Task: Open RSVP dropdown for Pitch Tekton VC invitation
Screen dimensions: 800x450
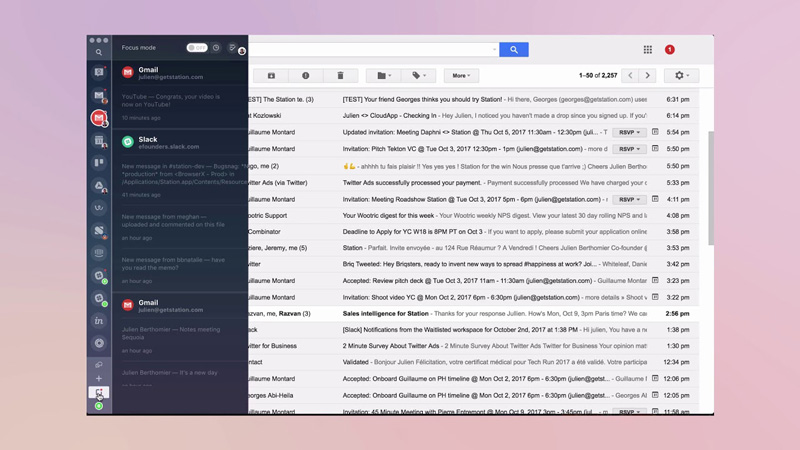Action: tap(629, 149)
